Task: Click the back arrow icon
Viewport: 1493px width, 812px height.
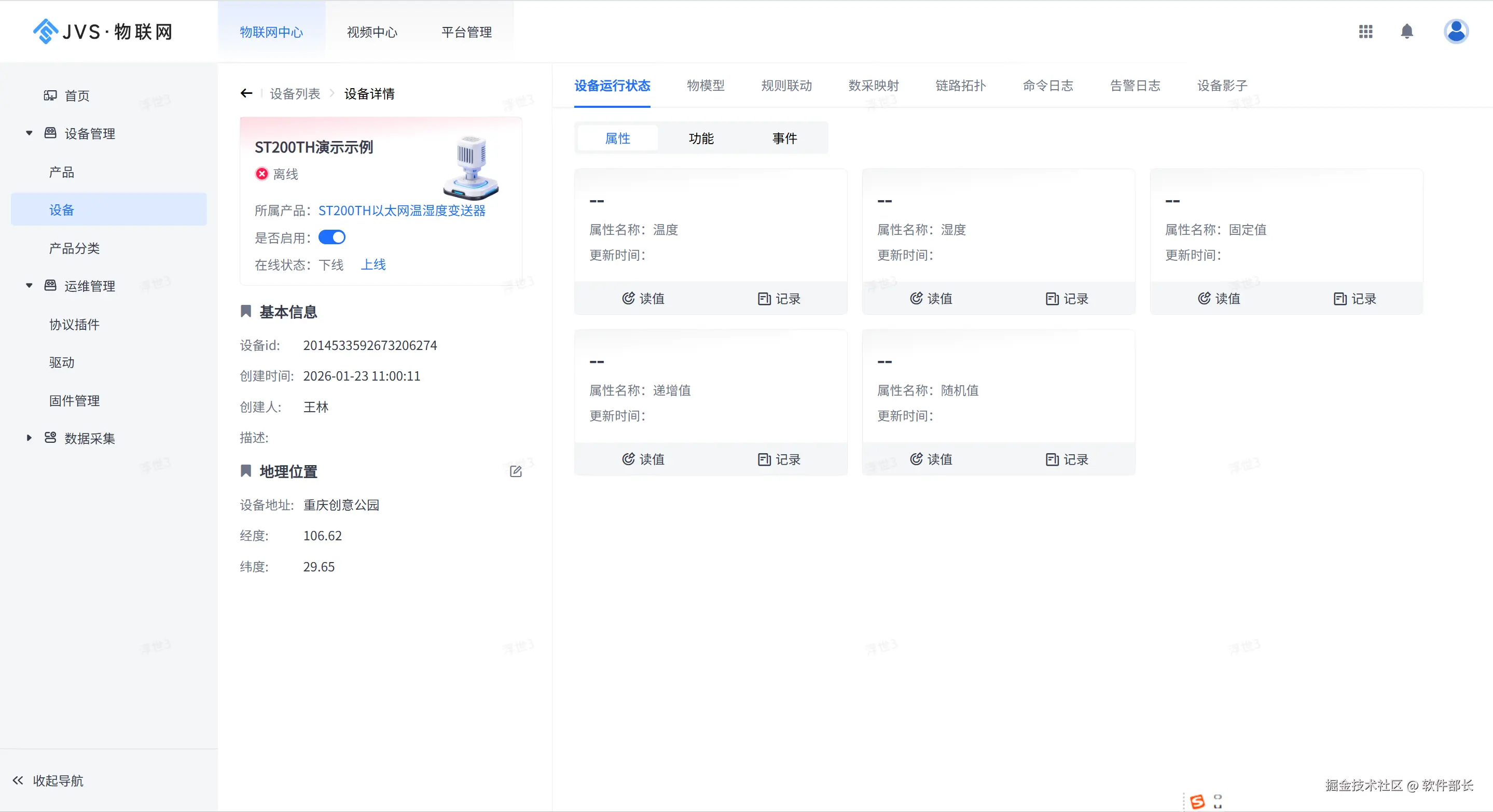Action: 246,93
